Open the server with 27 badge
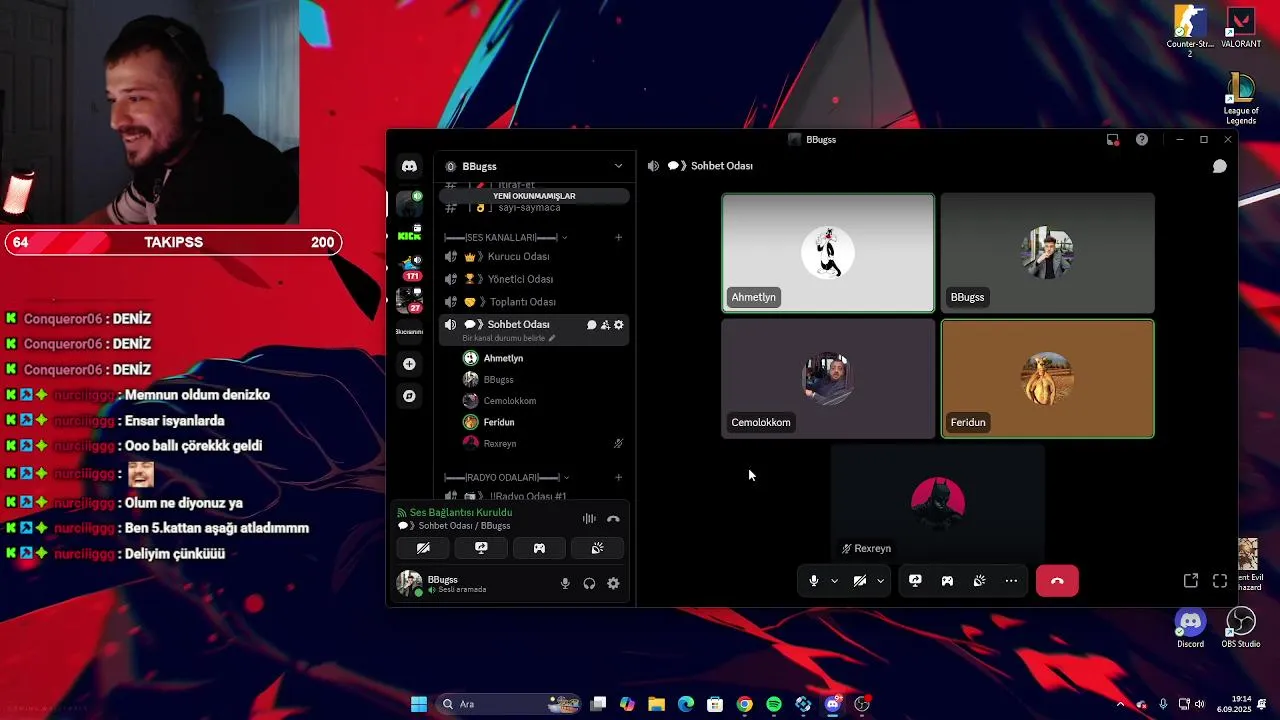 [409, 300]
